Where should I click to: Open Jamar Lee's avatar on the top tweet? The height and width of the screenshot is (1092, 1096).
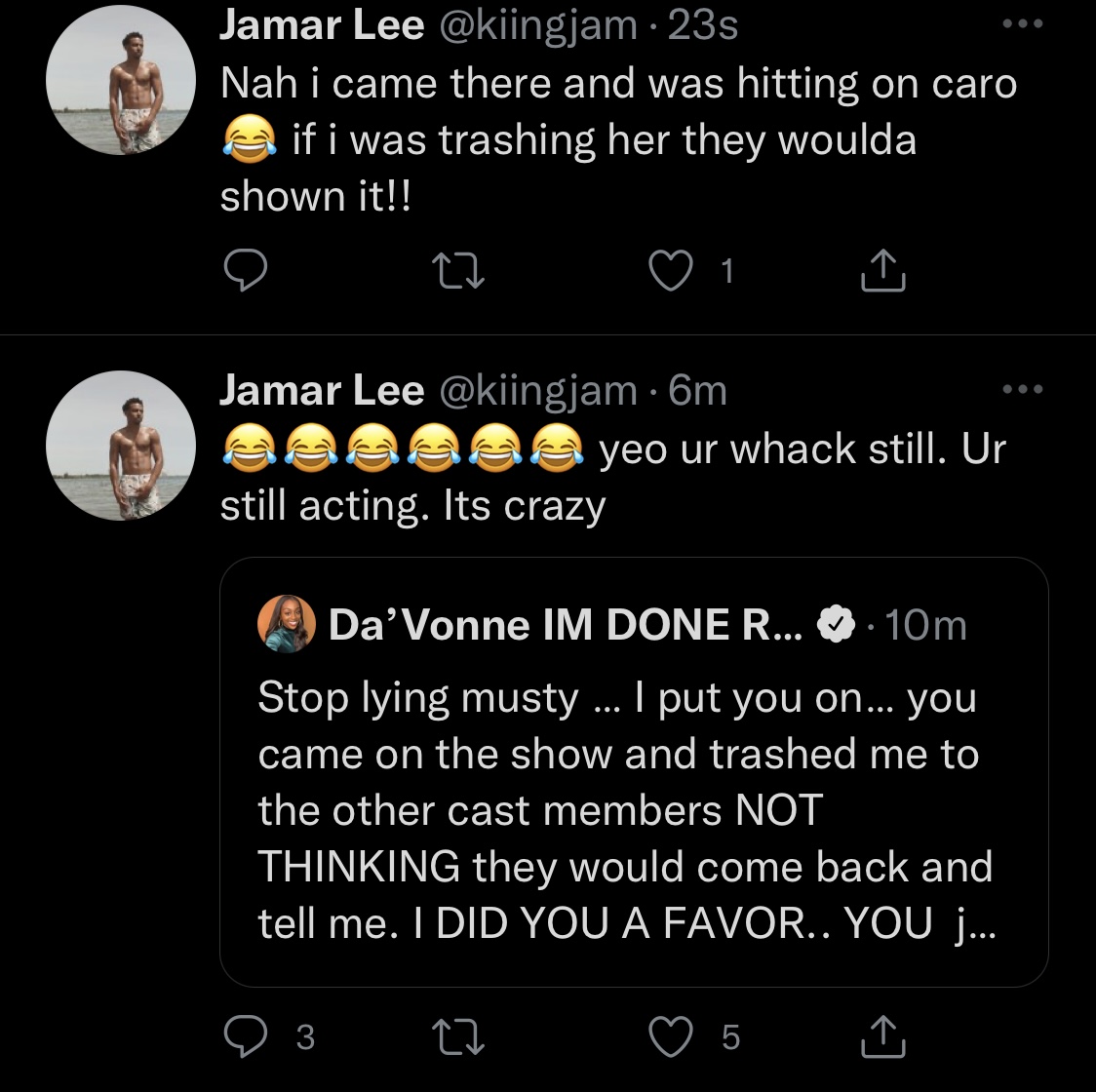point(121,80)
